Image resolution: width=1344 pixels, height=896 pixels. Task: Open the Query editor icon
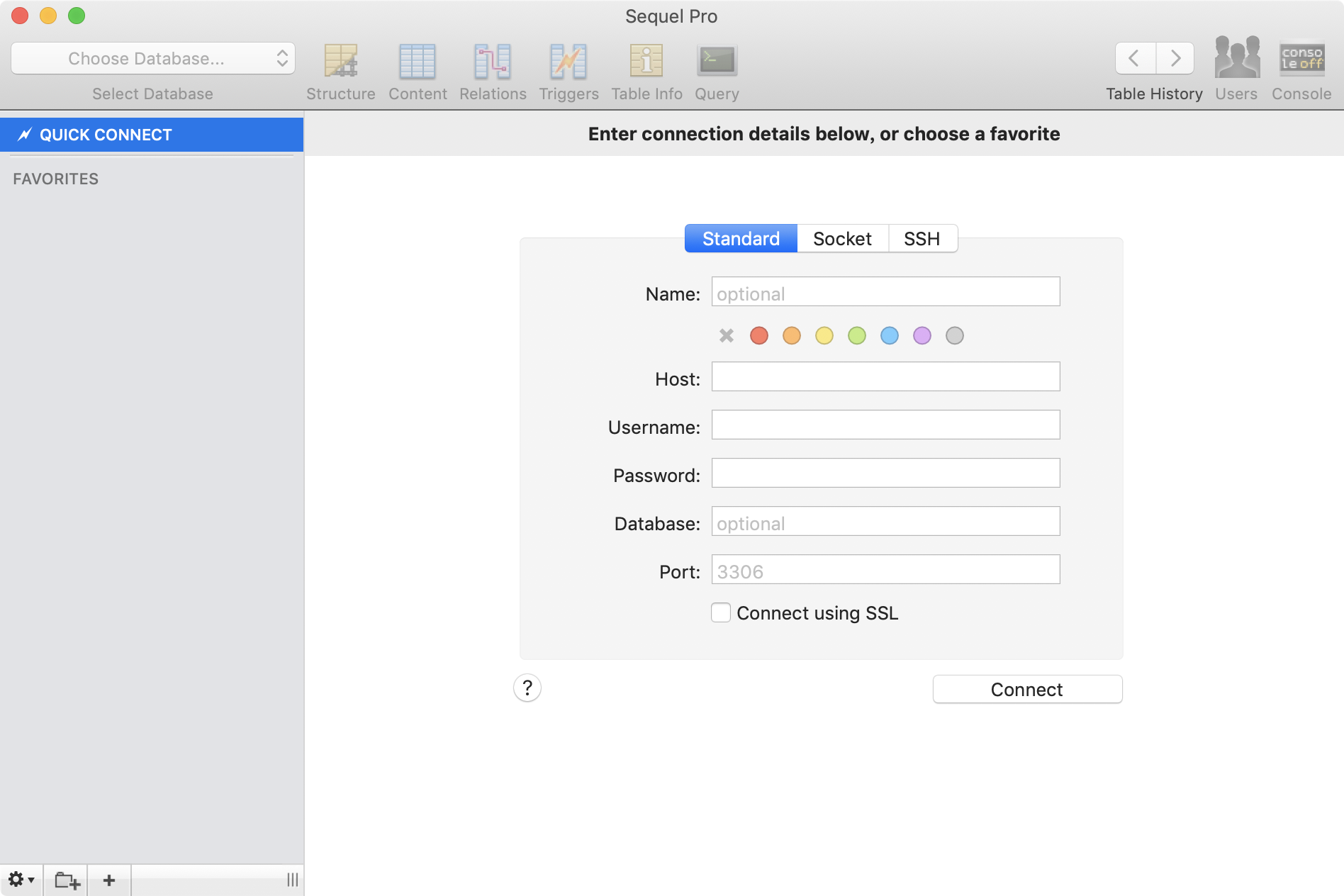tap(715, 62)
